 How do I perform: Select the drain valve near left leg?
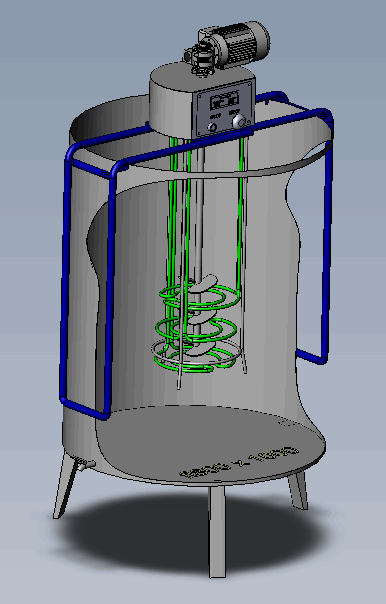click(86, 464)
